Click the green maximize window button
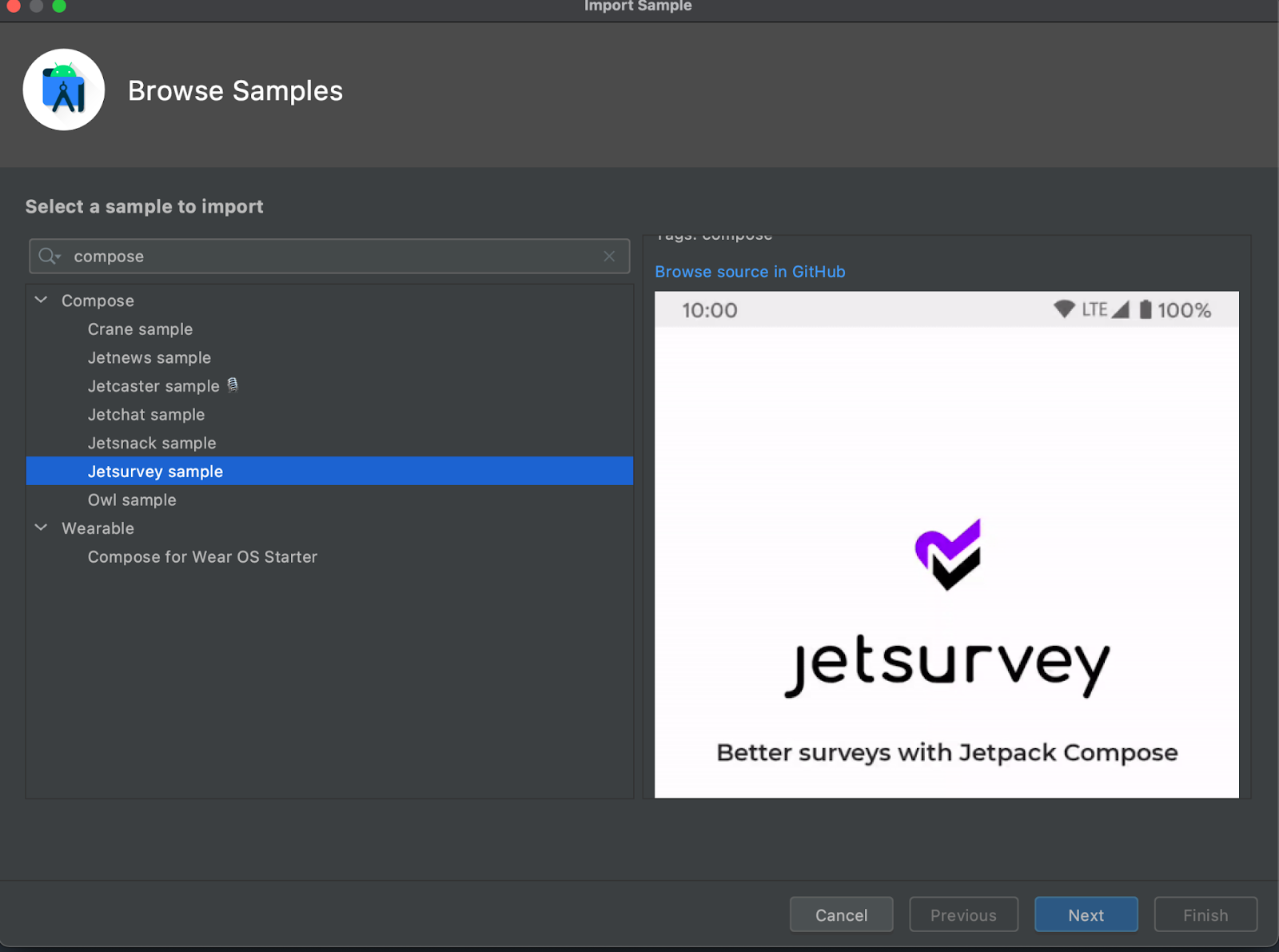 click(x=59, y=6)
